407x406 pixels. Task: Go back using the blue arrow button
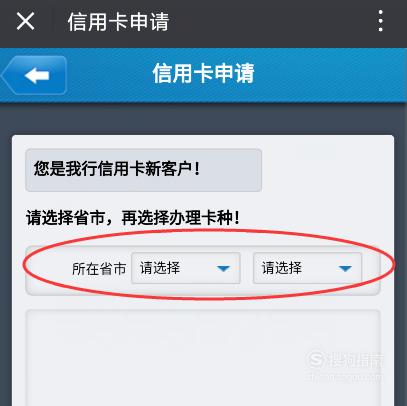click(34, 75)
